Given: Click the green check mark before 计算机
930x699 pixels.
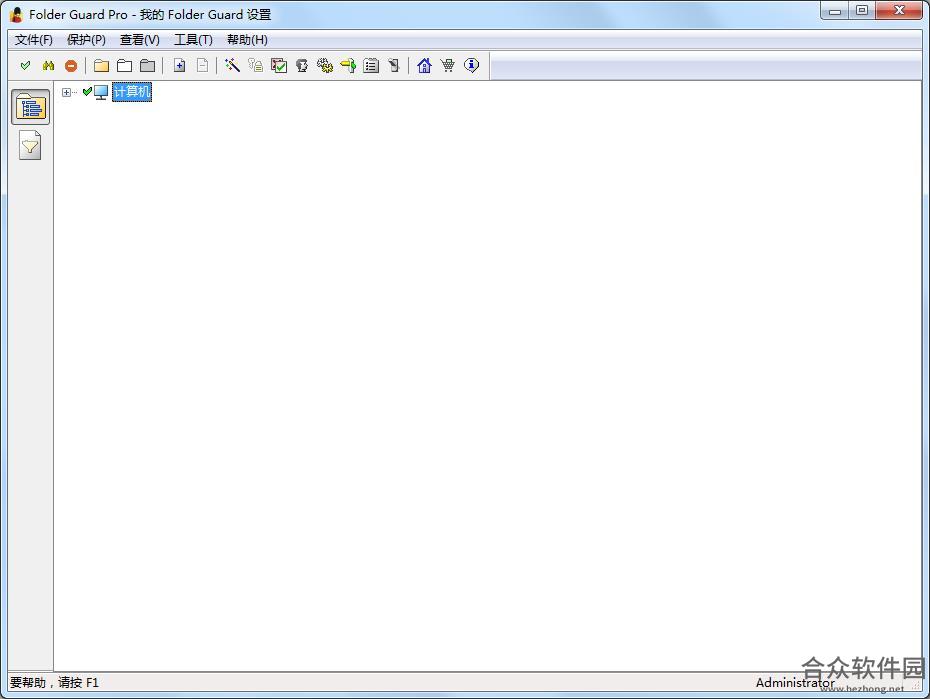Looking at the screenshot, I should (87, 91).
